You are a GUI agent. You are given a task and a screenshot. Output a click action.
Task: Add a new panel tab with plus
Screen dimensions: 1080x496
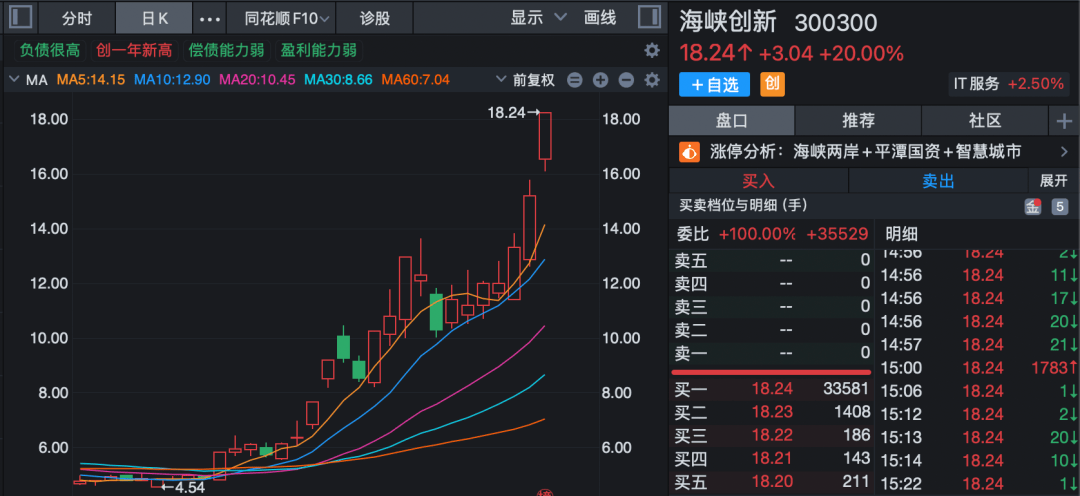[x=1064, y=121]
